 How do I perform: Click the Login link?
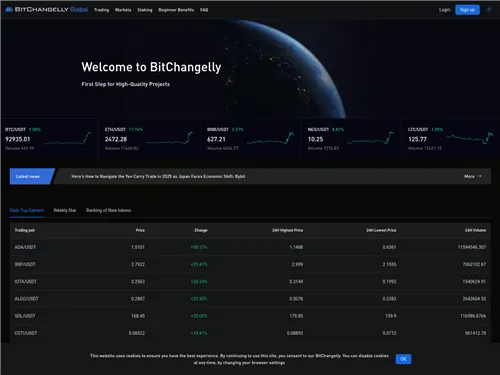(444, 10)
